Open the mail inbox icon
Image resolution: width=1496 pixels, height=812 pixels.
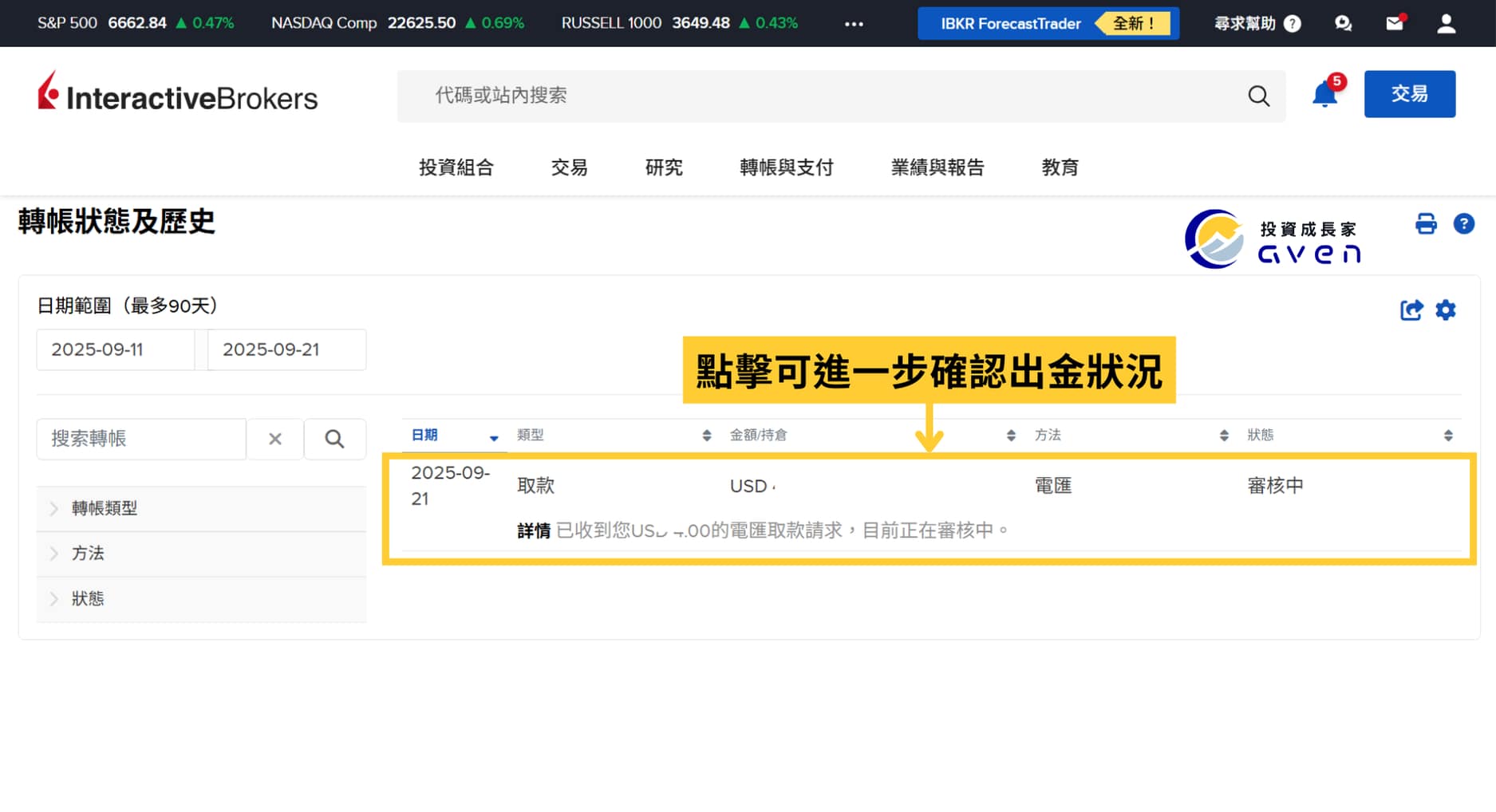(1395, 23)
